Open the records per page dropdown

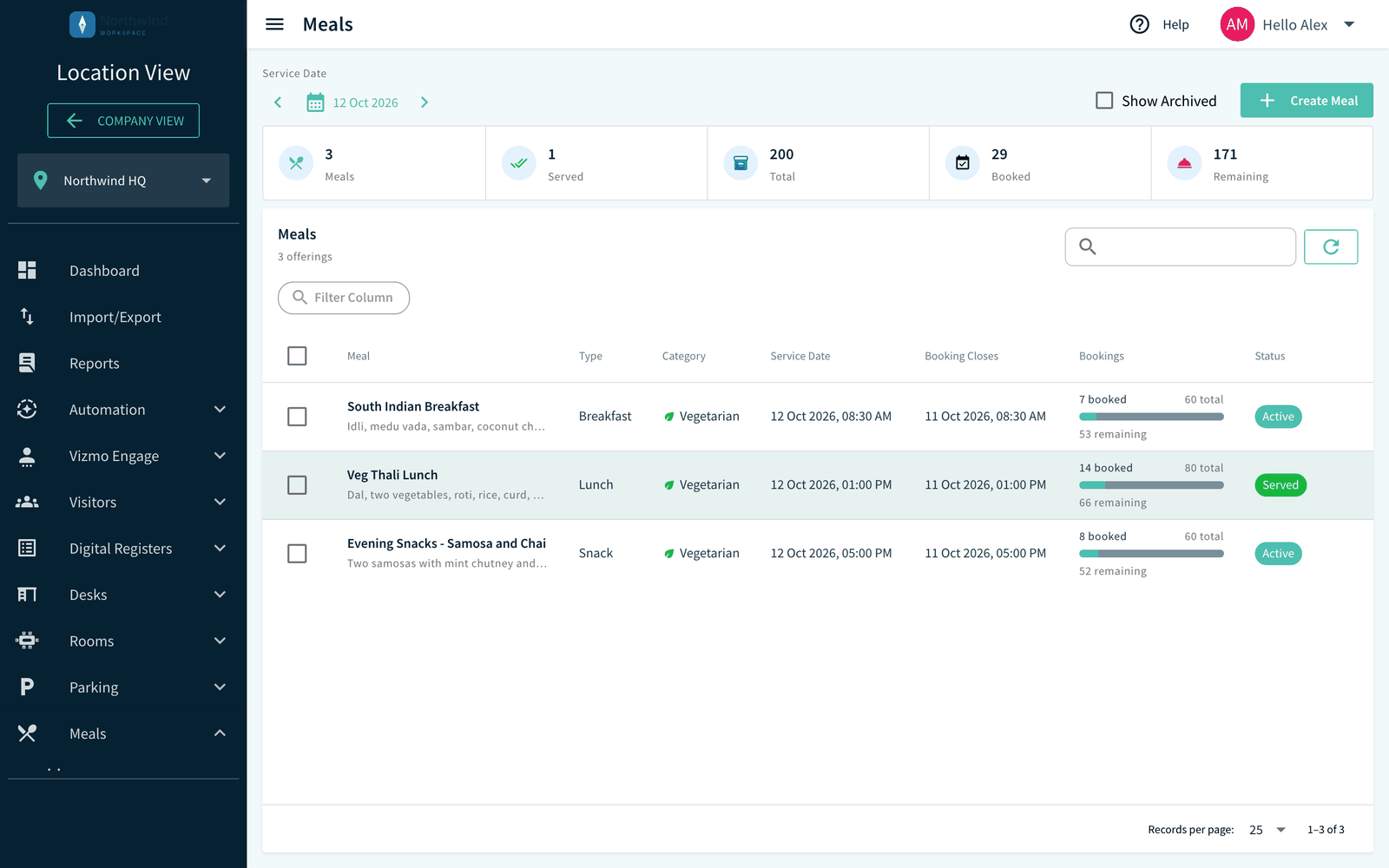point(1267,830)
